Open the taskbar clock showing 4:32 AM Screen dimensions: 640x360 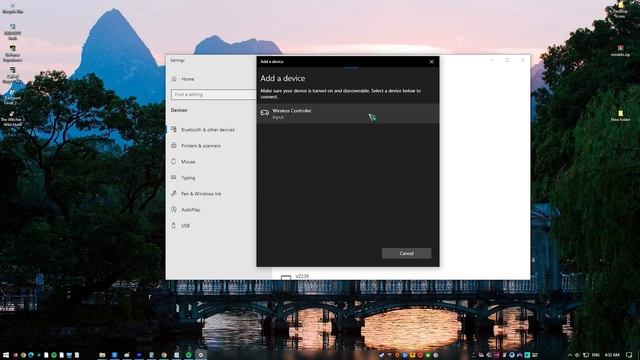click(612, 355)
